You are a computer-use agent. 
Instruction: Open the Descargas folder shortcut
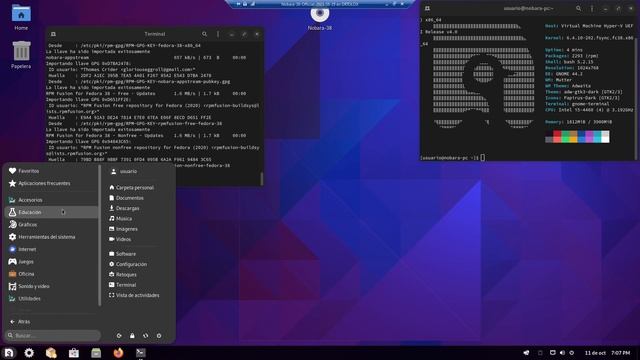click(124, 208)
